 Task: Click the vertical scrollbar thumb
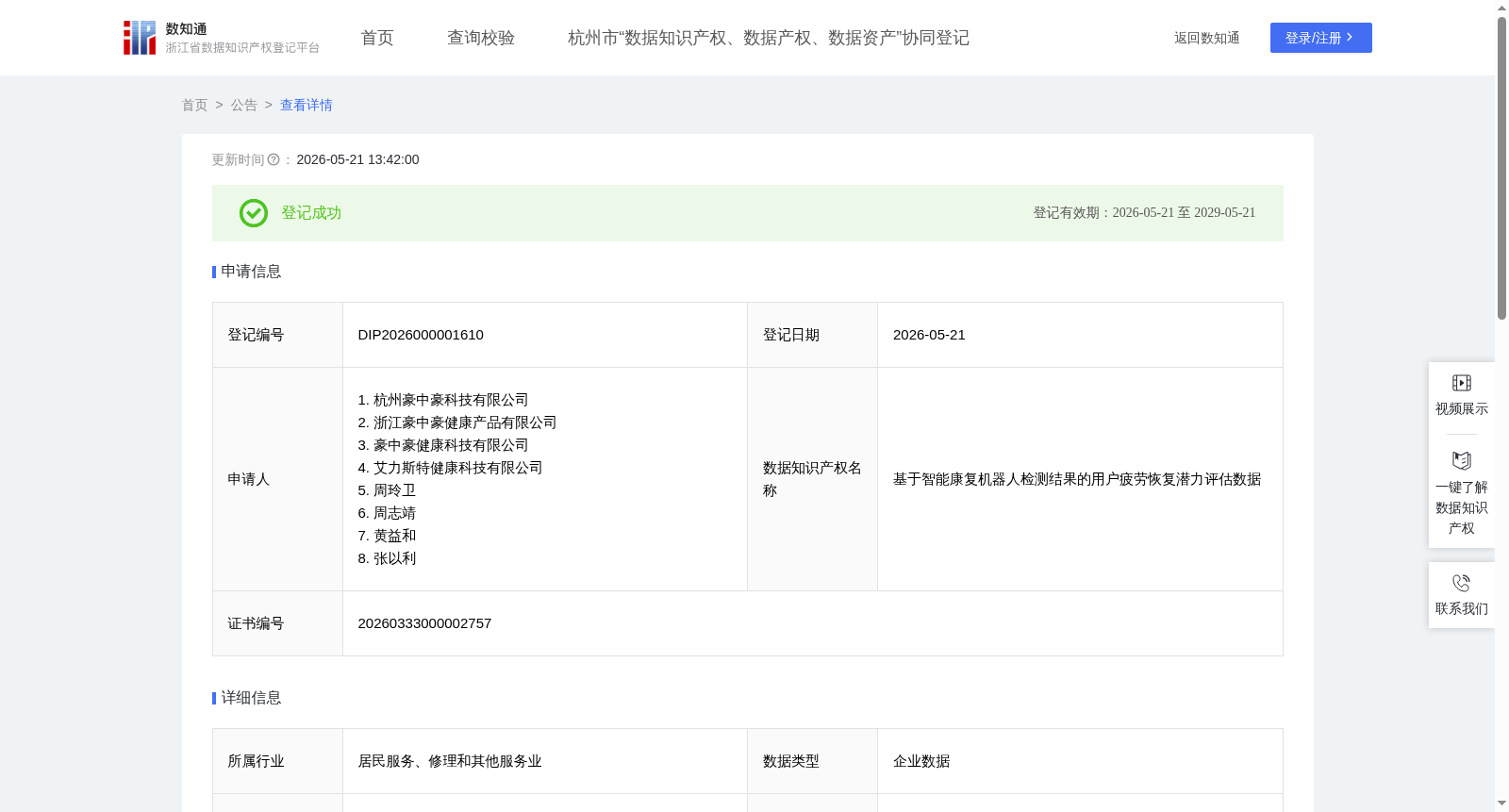tap(1501, 168)
